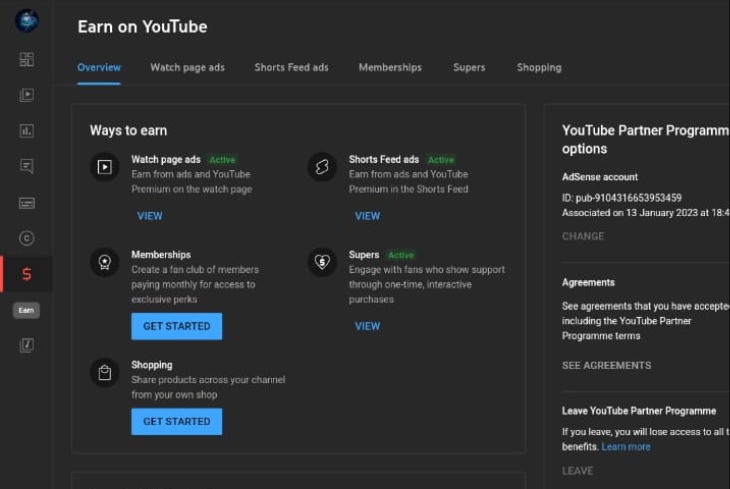Viewport: 730px width, 489px height.
Task: Select the Earn dollar sidebar icon
Action: (x=27, y=274)
